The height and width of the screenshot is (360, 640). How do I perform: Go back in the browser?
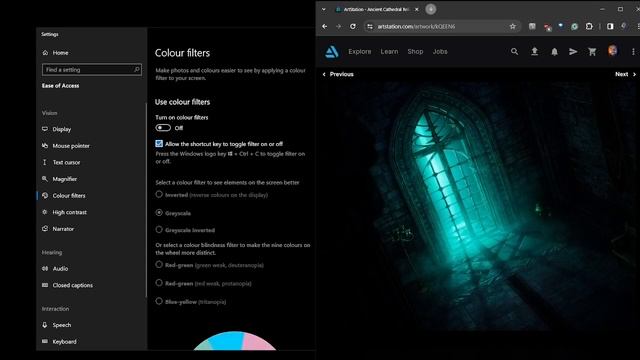point(324,26)
